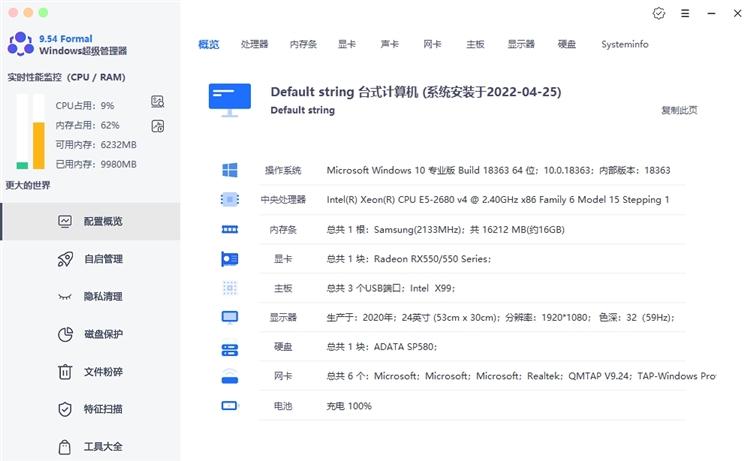Click the disk drive icon beside 硬盘
The image size is (750, 461).
coord(230,350)
